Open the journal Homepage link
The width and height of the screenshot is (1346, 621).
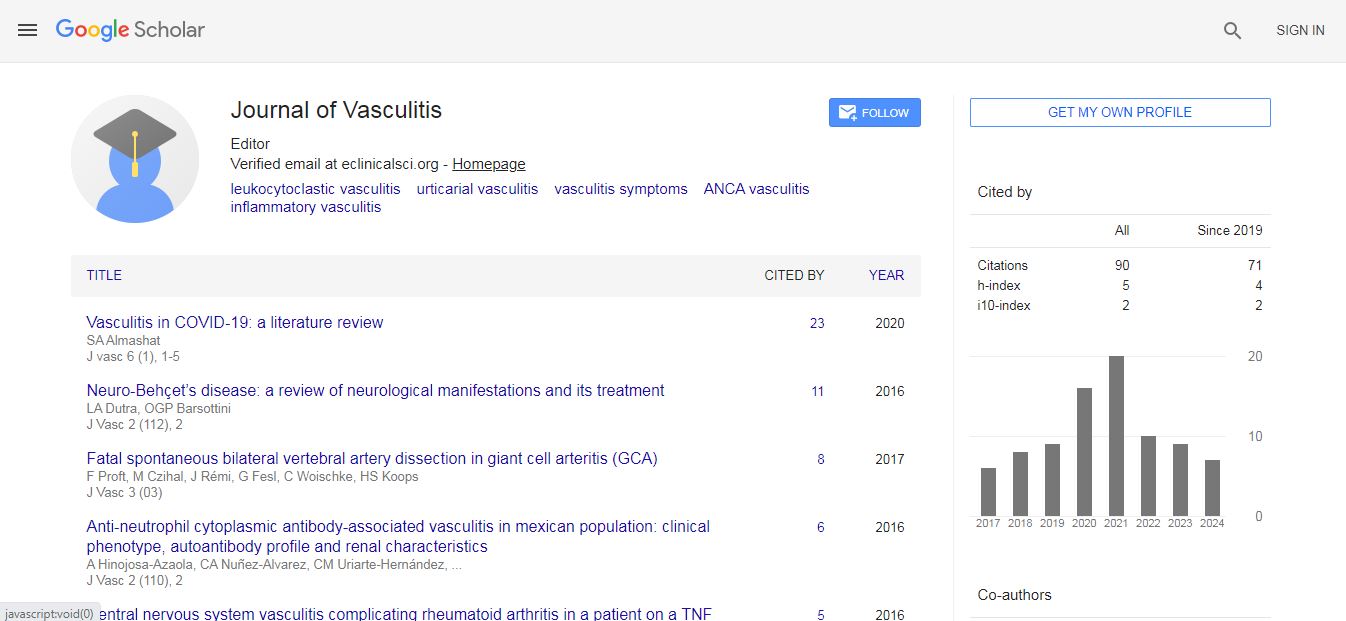click(488, 164)
